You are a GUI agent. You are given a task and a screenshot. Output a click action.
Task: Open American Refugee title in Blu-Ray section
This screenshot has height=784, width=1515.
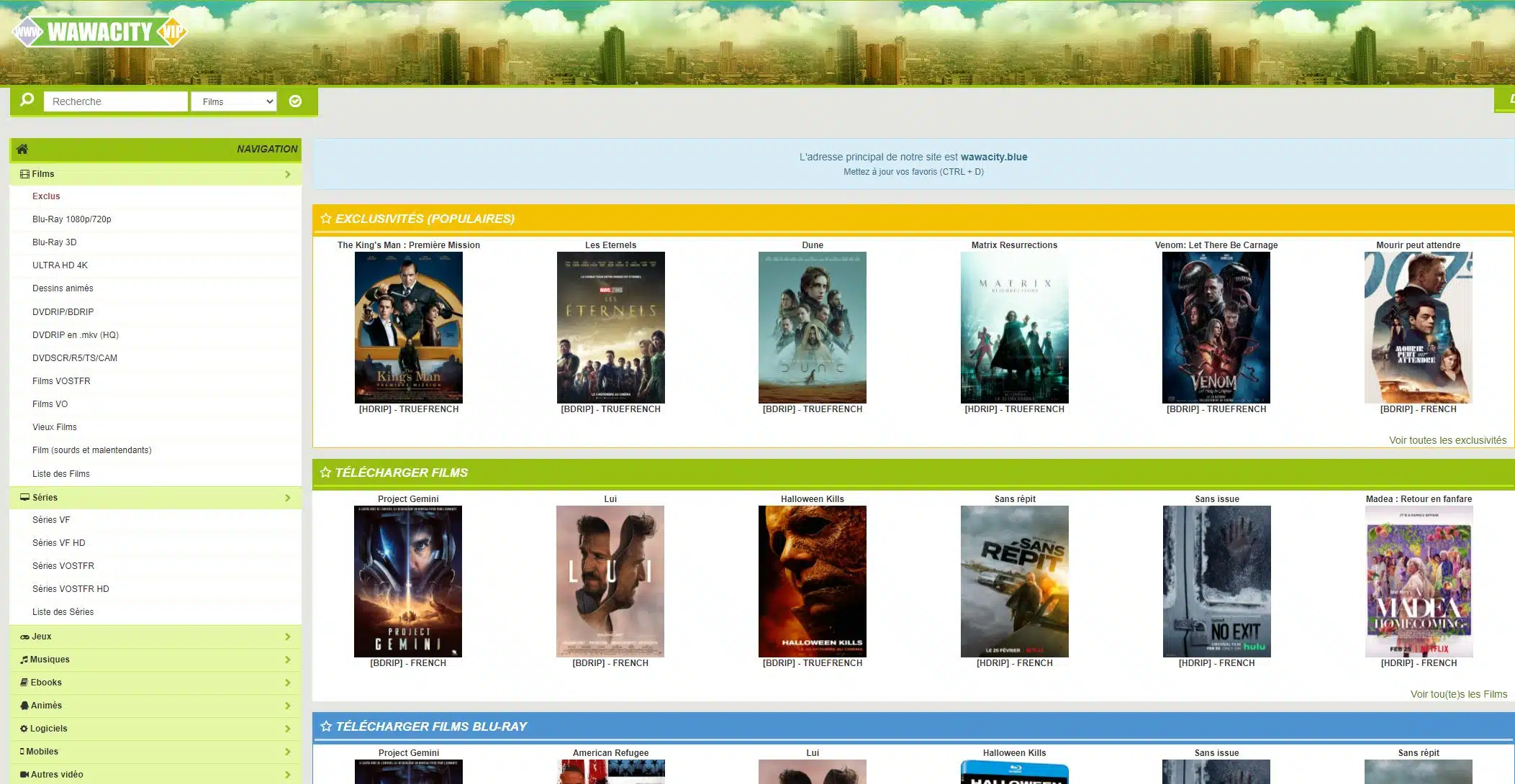(610, 753)
